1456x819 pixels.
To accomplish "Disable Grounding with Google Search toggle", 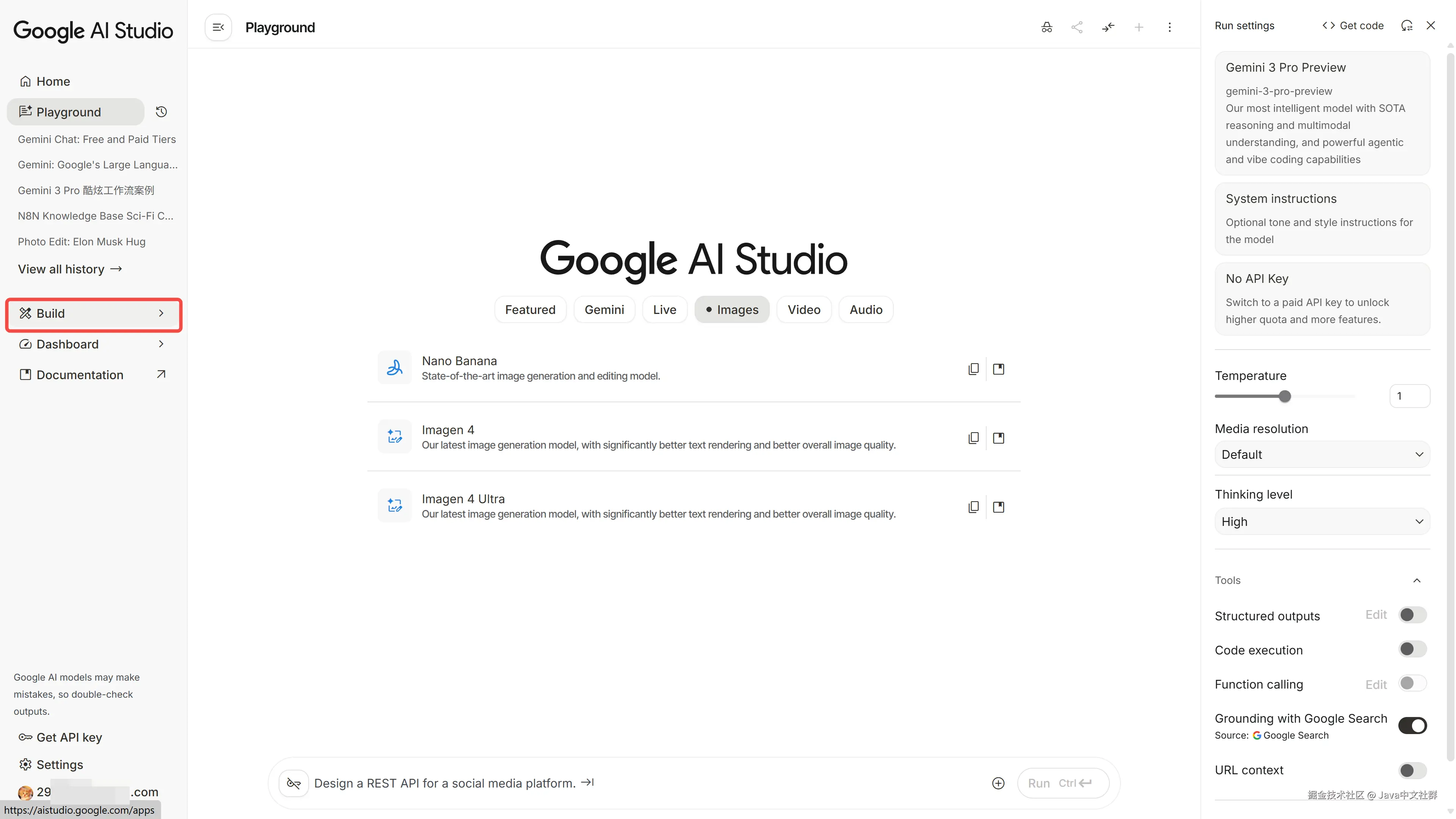I will 1412,725.
